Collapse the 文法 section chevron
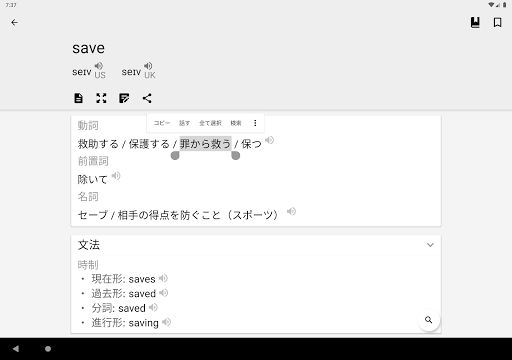The height and width of the screenshot is (360, 512). (x=430, y=245)
